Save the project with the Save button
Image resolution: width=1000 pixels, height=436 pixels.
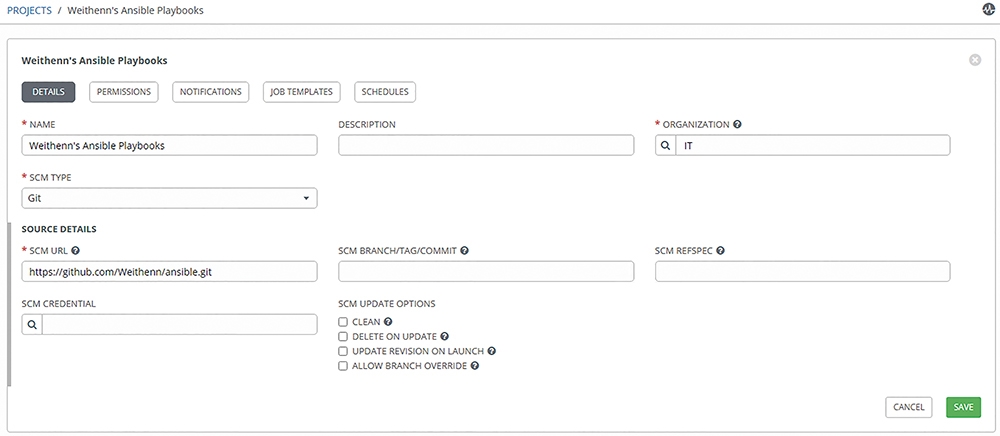coord(964,407)
